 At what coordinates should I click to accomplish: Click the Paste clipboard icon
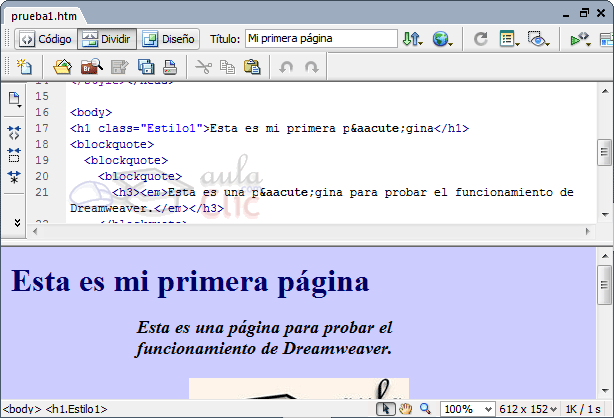coord(252,67)
